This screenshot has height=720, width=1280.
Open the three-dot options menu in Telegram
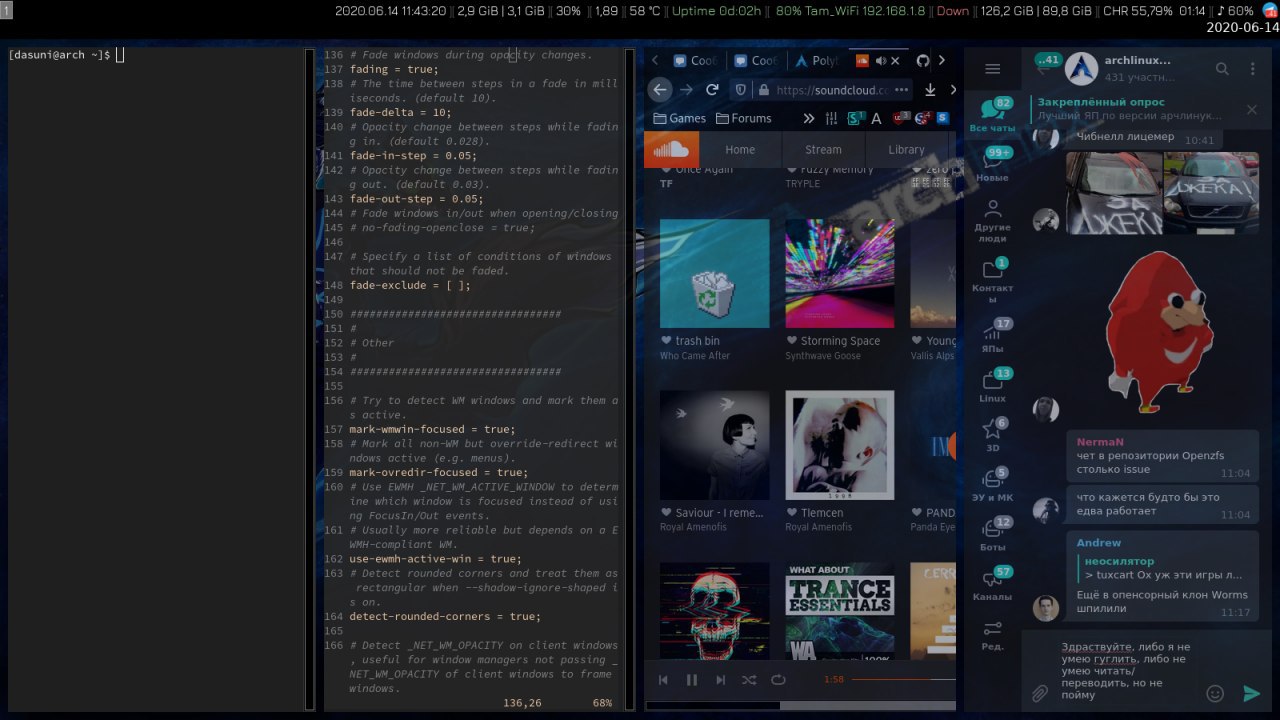(x=1252, y=69)
